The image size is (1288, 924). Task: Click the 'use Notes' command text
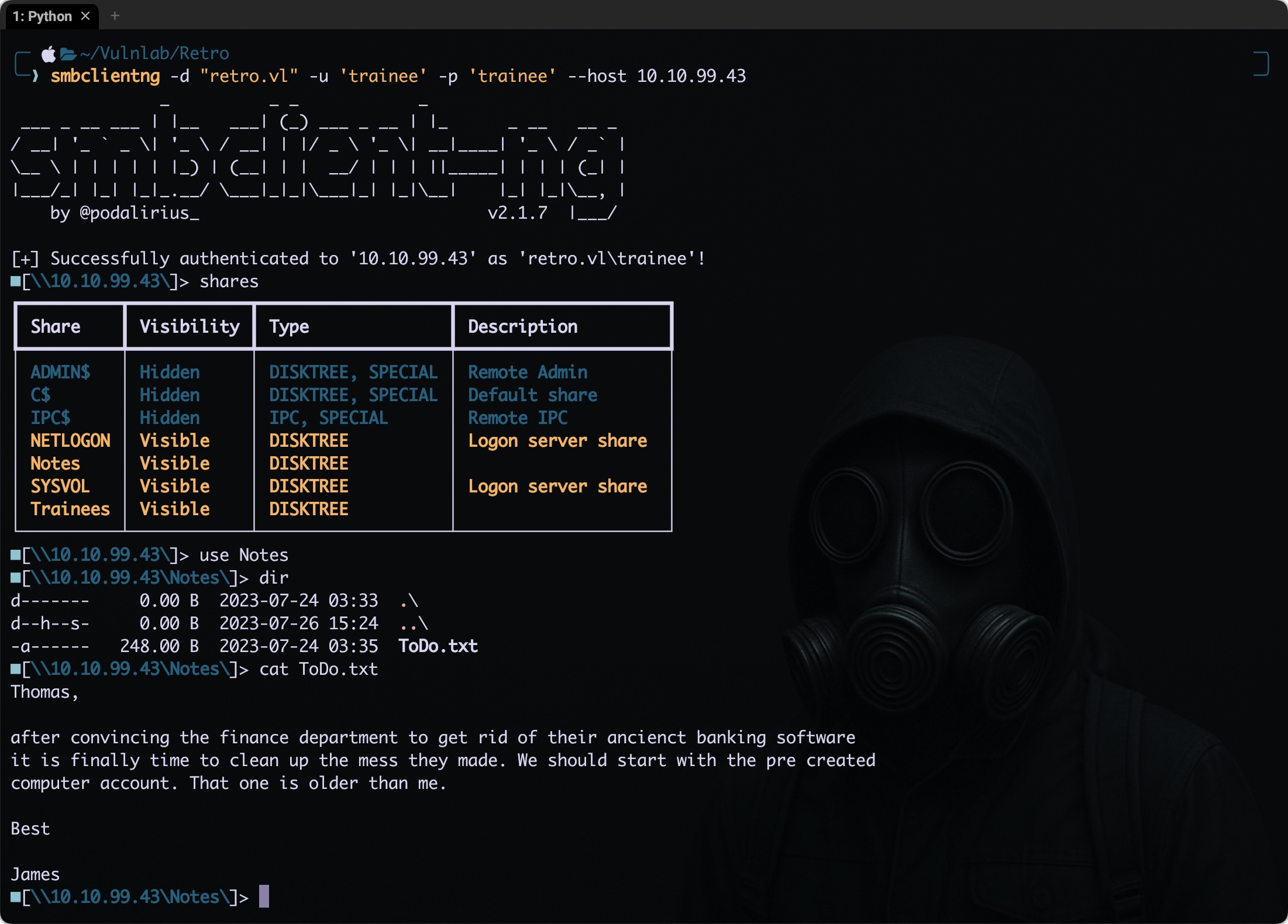(244, 555)
